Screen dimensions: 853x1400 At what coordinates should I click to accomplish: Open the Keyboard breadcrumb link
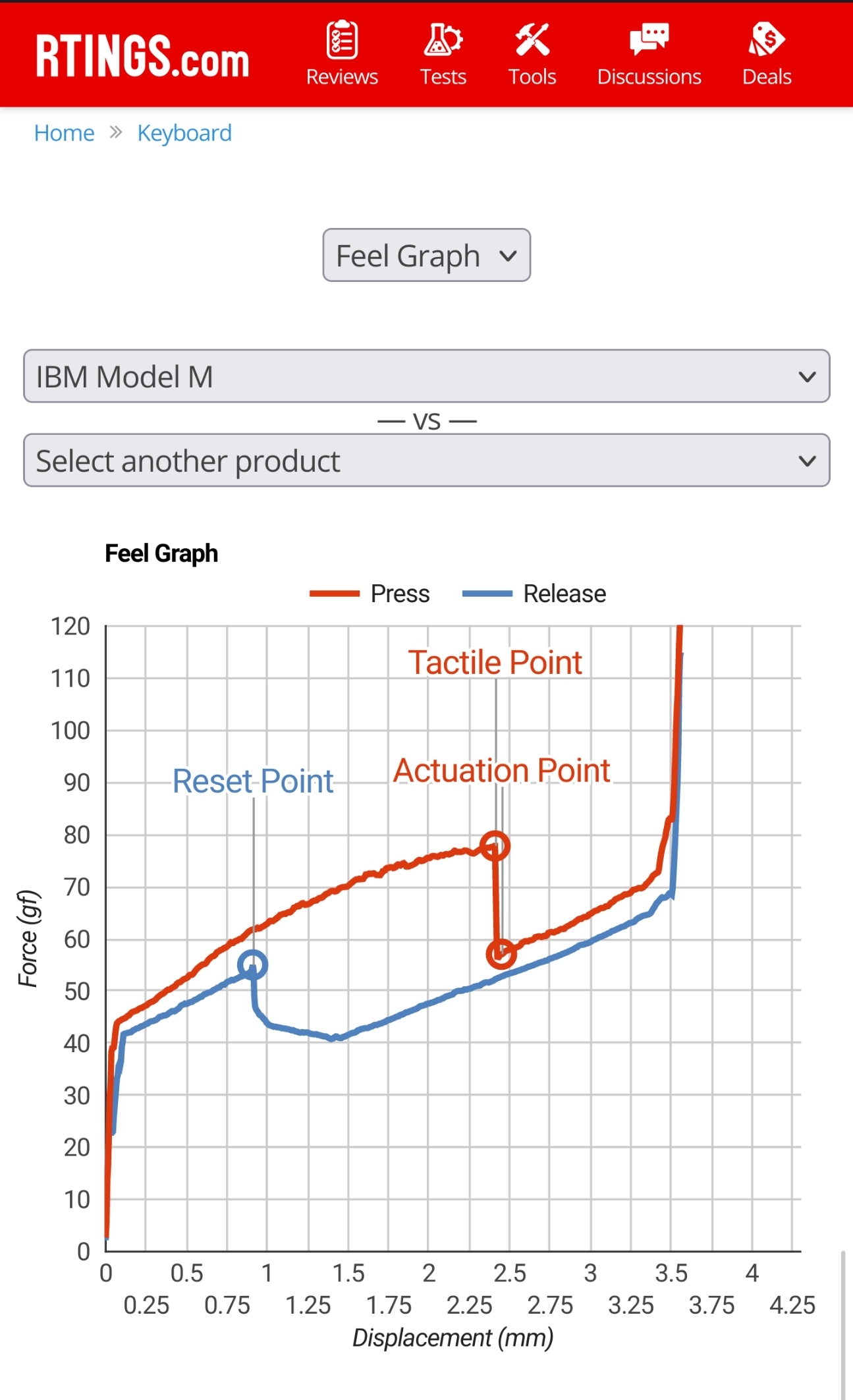[184, 132]
